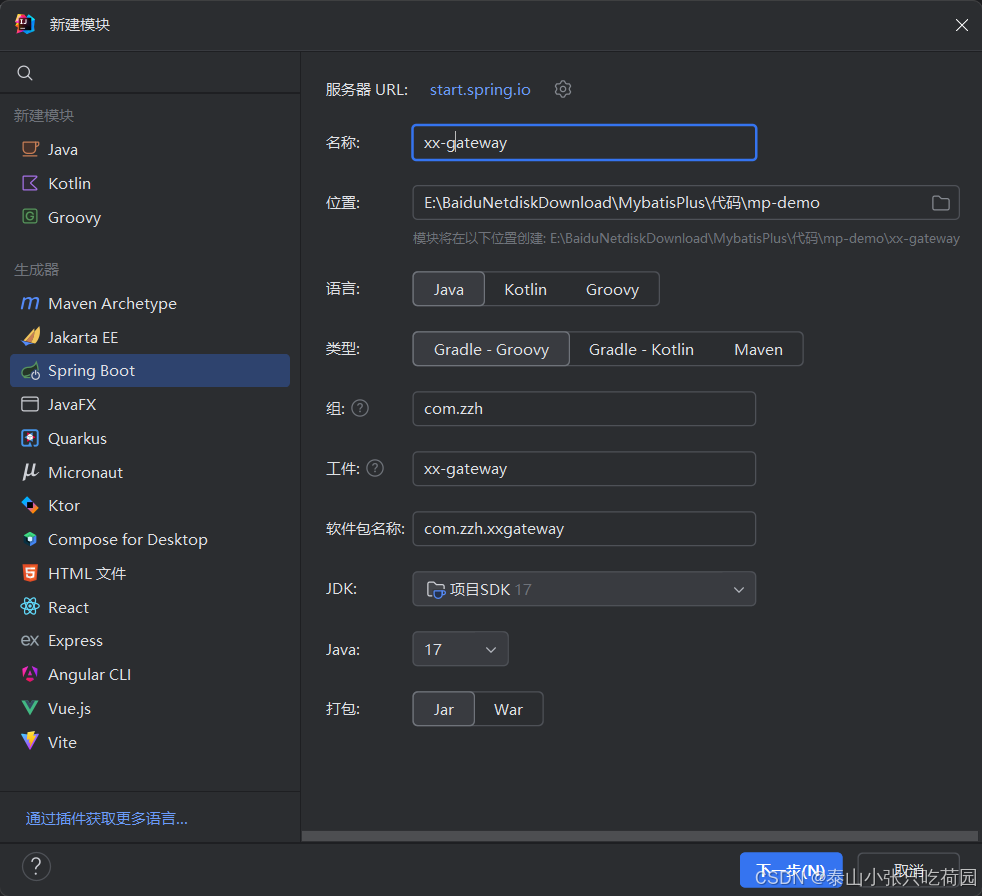Screen dimensions: 982x896
Task: Focus the 位置 location path field
Action: [x=686, y=203]
